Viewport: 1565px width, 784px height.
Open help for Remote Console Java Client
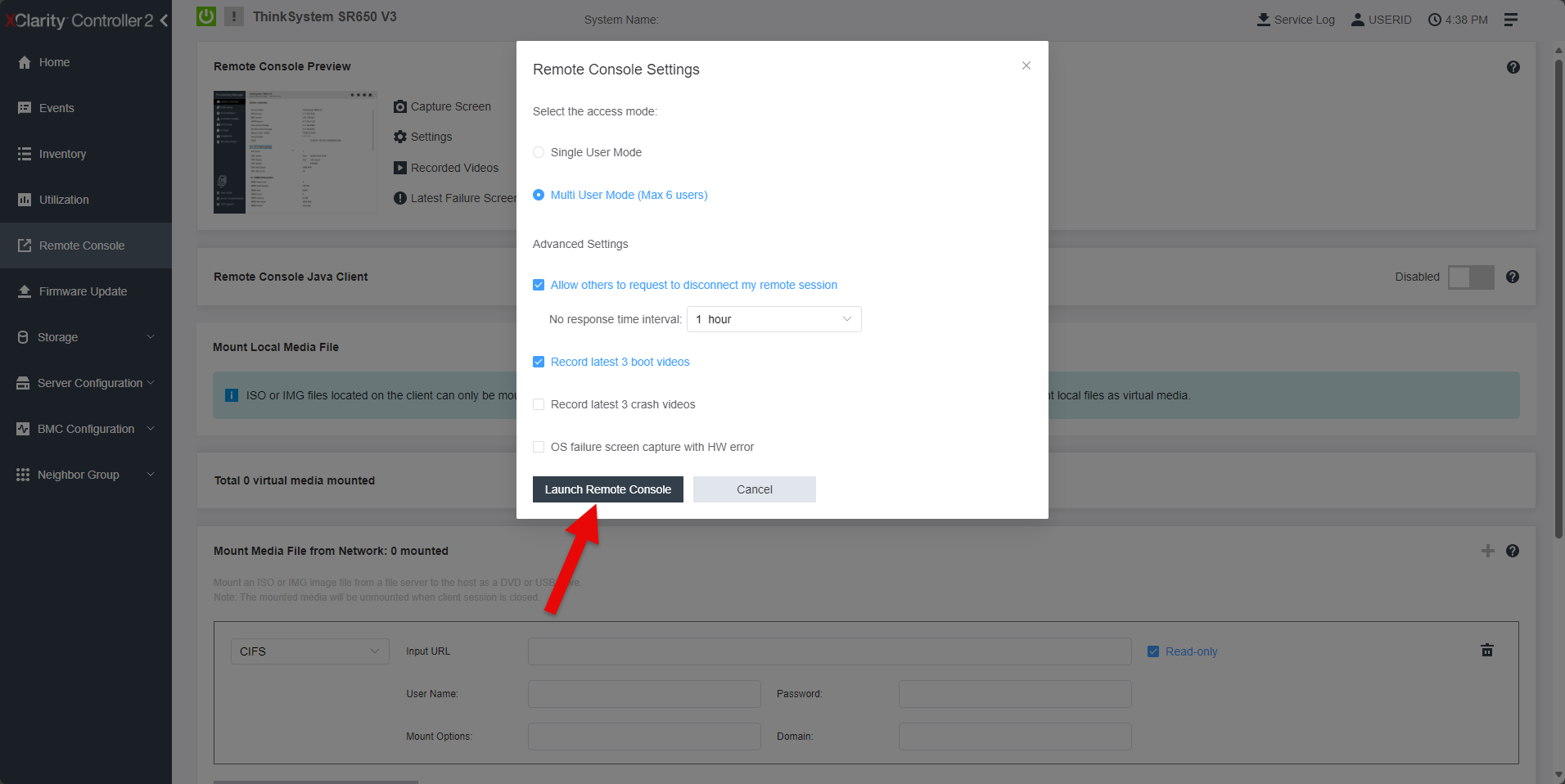1513,277
